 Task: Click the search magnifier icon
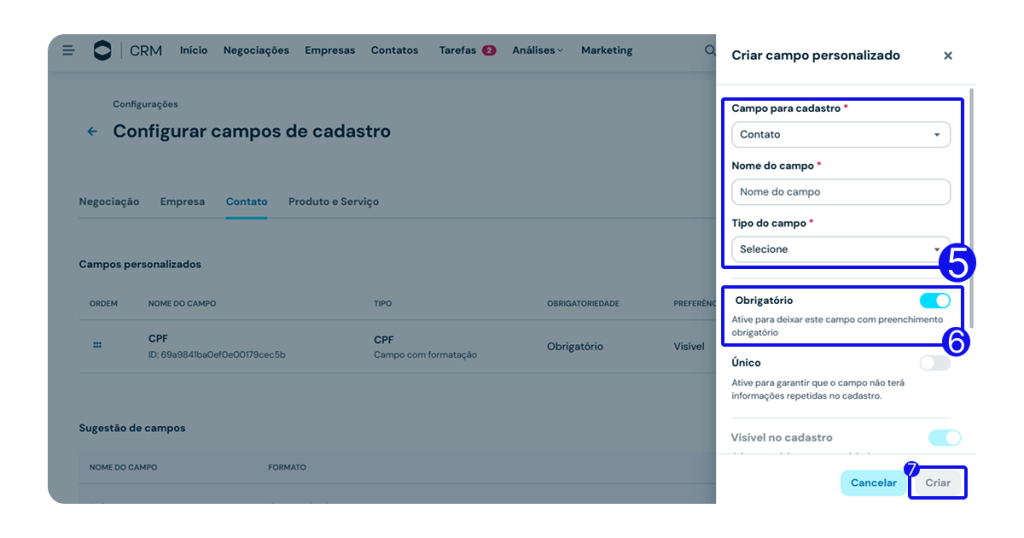tap(709, 50)
